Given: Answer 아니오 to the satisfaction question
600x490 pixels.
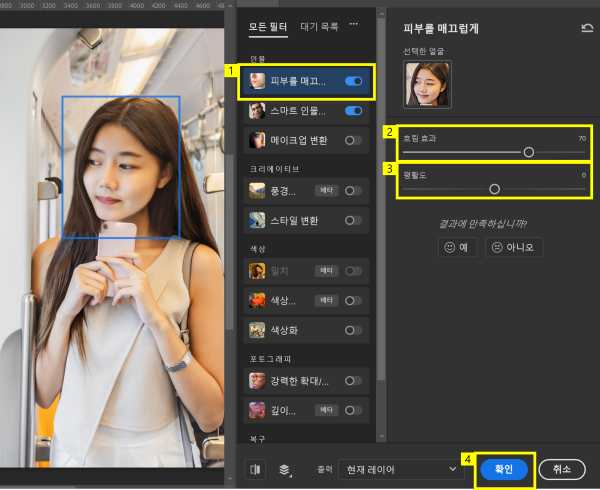Looking at the screenshot, I should (514, 247).
